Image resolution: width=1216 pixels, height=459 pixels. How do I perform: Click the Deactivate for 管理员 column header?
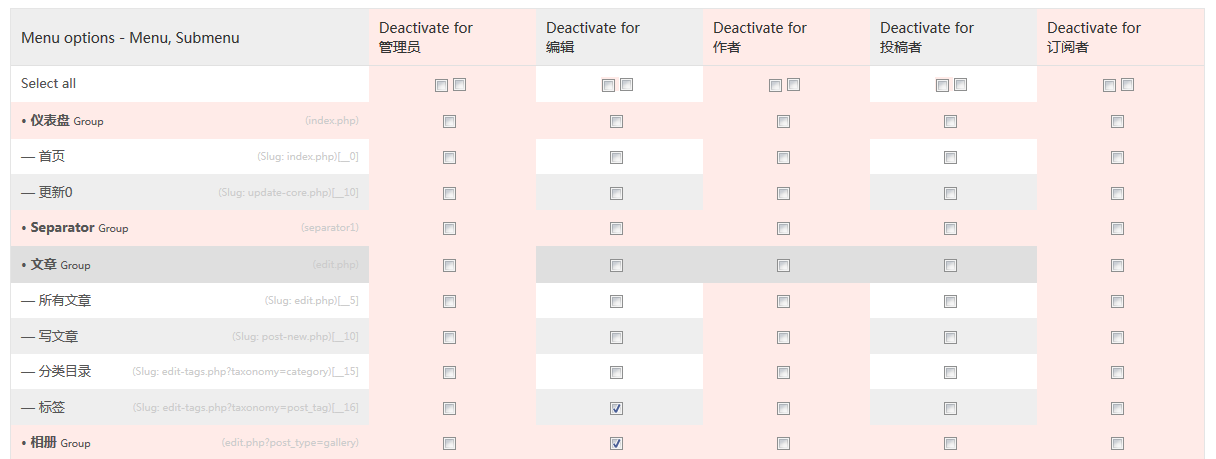426,37
